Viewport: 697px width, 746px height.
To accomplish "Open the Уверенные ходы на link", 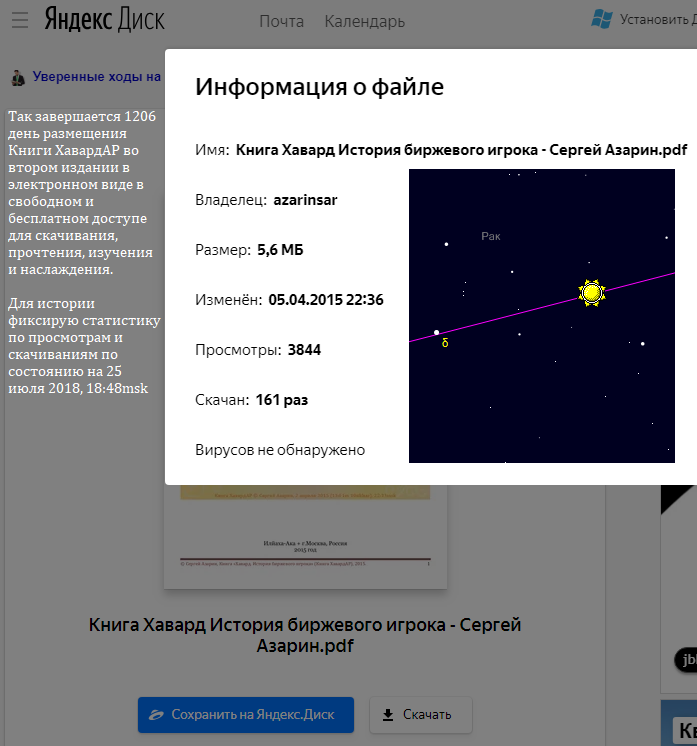I will pos(96,76).
